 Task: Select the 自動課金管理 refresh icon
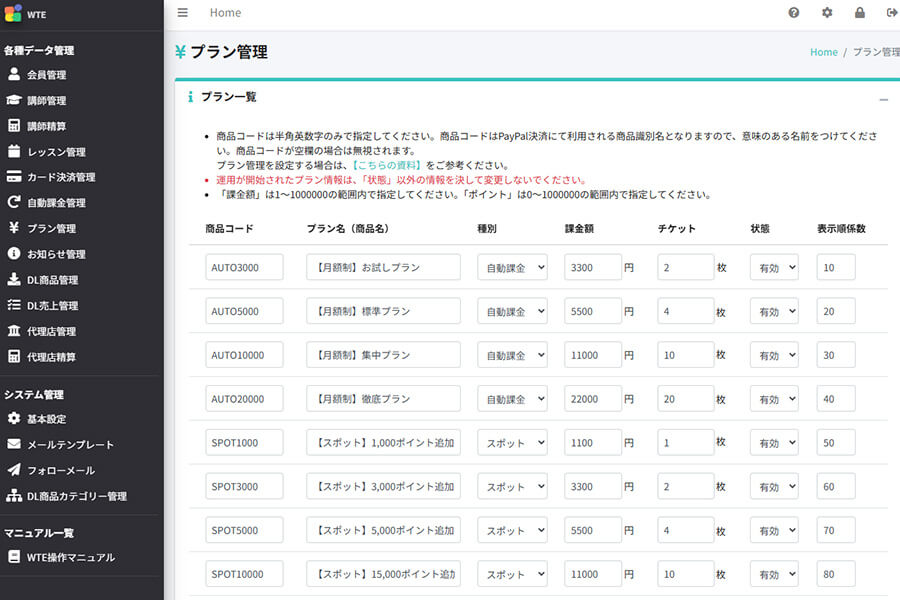coord(14,202)
